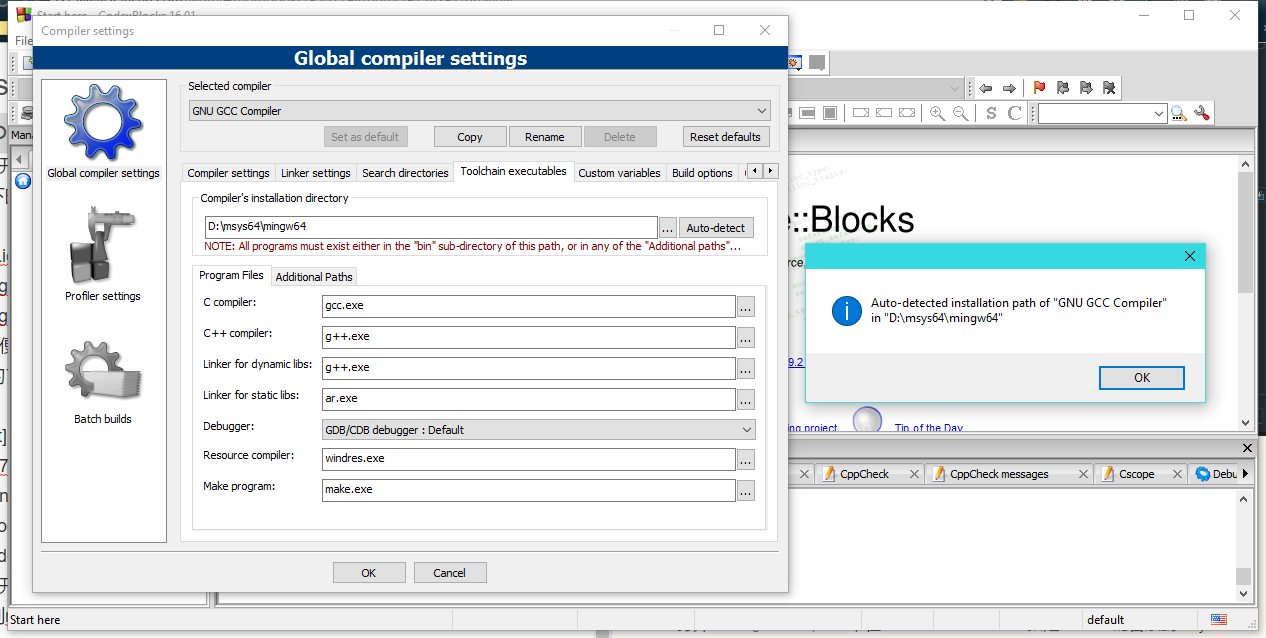Click the Reset defaults button
The width and height of the screenshot is (1266, 638).
(725, 137)
